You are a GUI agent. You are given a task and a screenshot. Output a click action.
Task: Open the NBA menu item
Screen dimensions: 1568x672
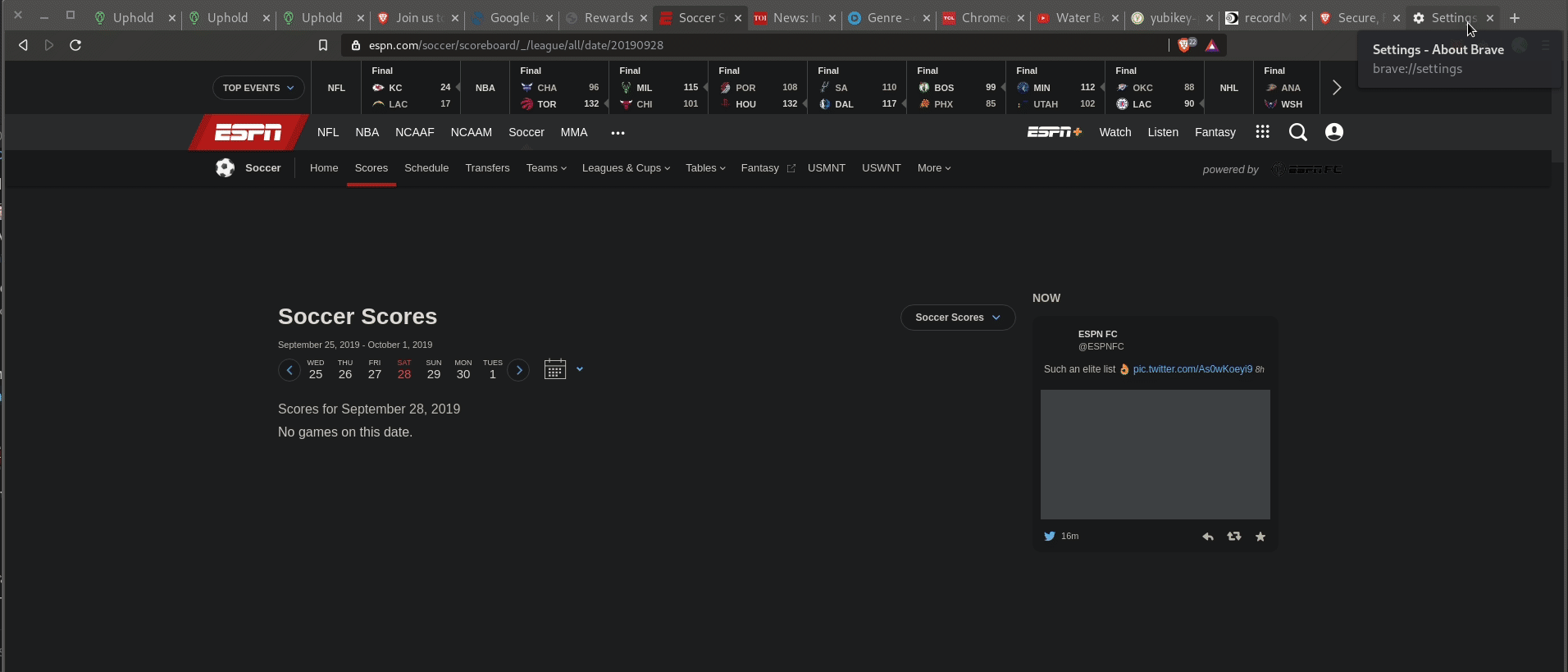click(367, 132)
